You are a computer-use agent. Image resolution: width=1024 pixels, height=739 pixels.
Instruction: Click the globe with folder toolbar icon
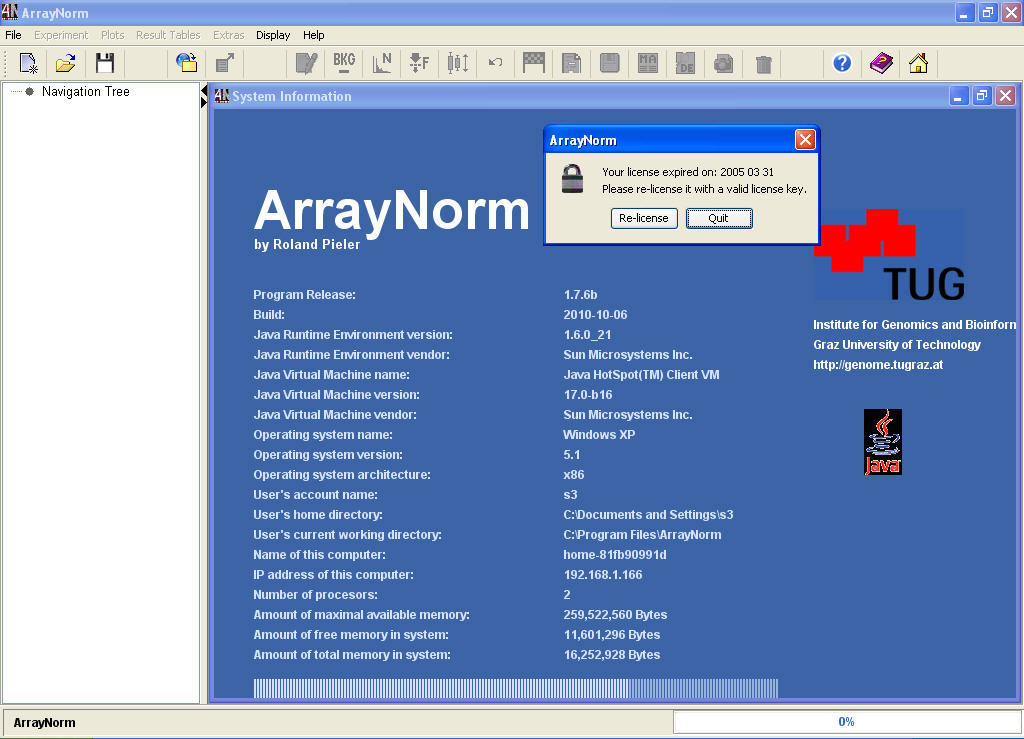(187, 63)
